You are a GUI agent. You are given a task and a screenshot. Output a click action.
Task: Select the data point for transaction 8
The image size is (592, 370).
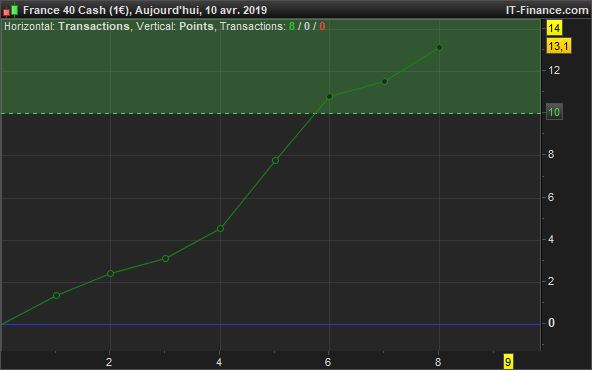point(439,48)
